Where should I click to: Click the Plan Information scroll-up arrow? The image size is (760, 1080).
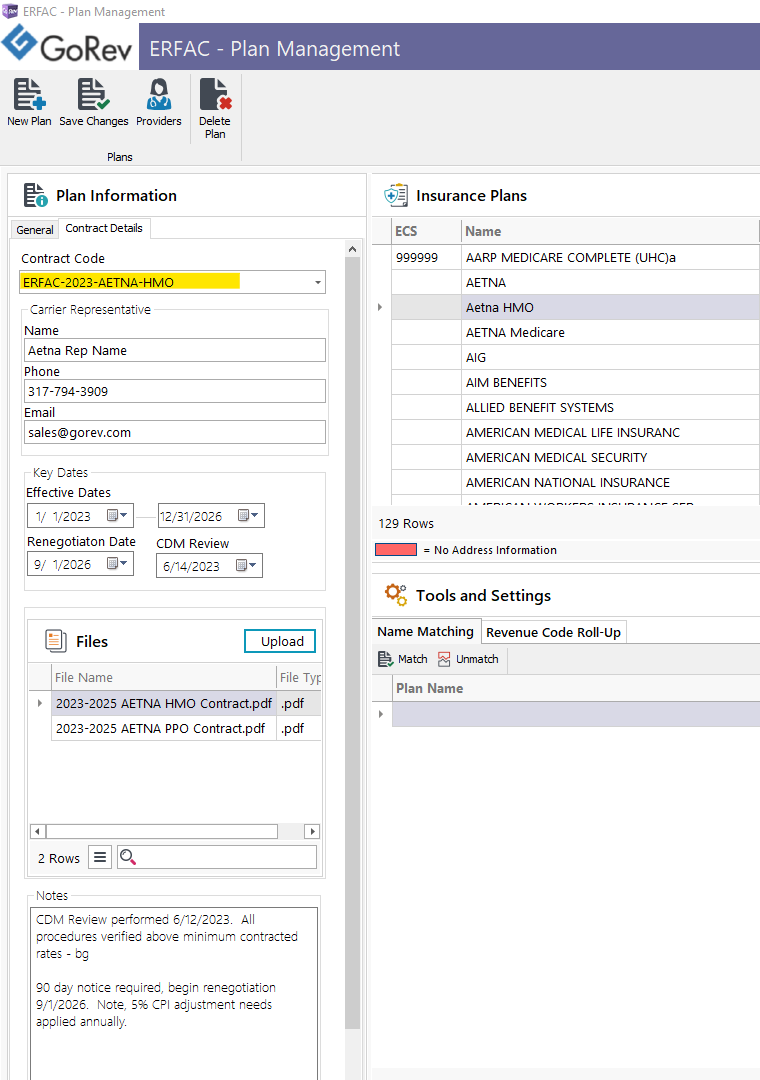(x=352, y=249)
